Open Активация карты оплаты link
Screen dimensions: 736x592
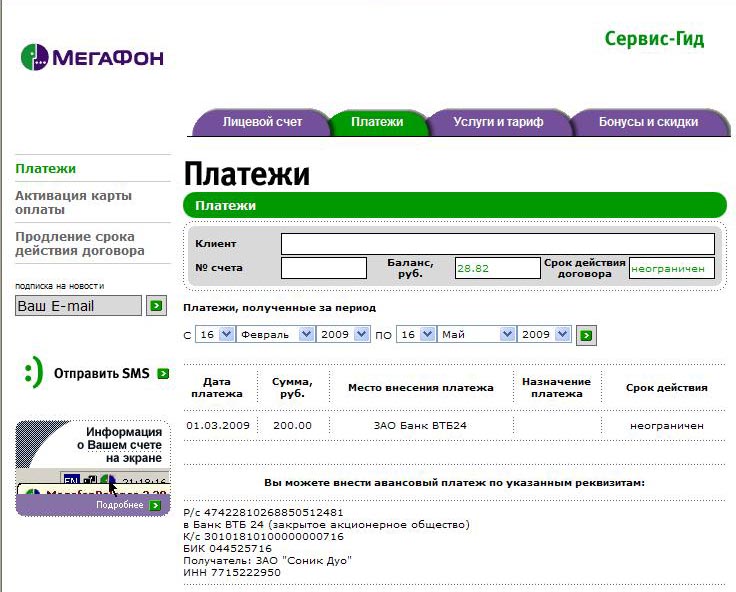(x=73, y=203)
